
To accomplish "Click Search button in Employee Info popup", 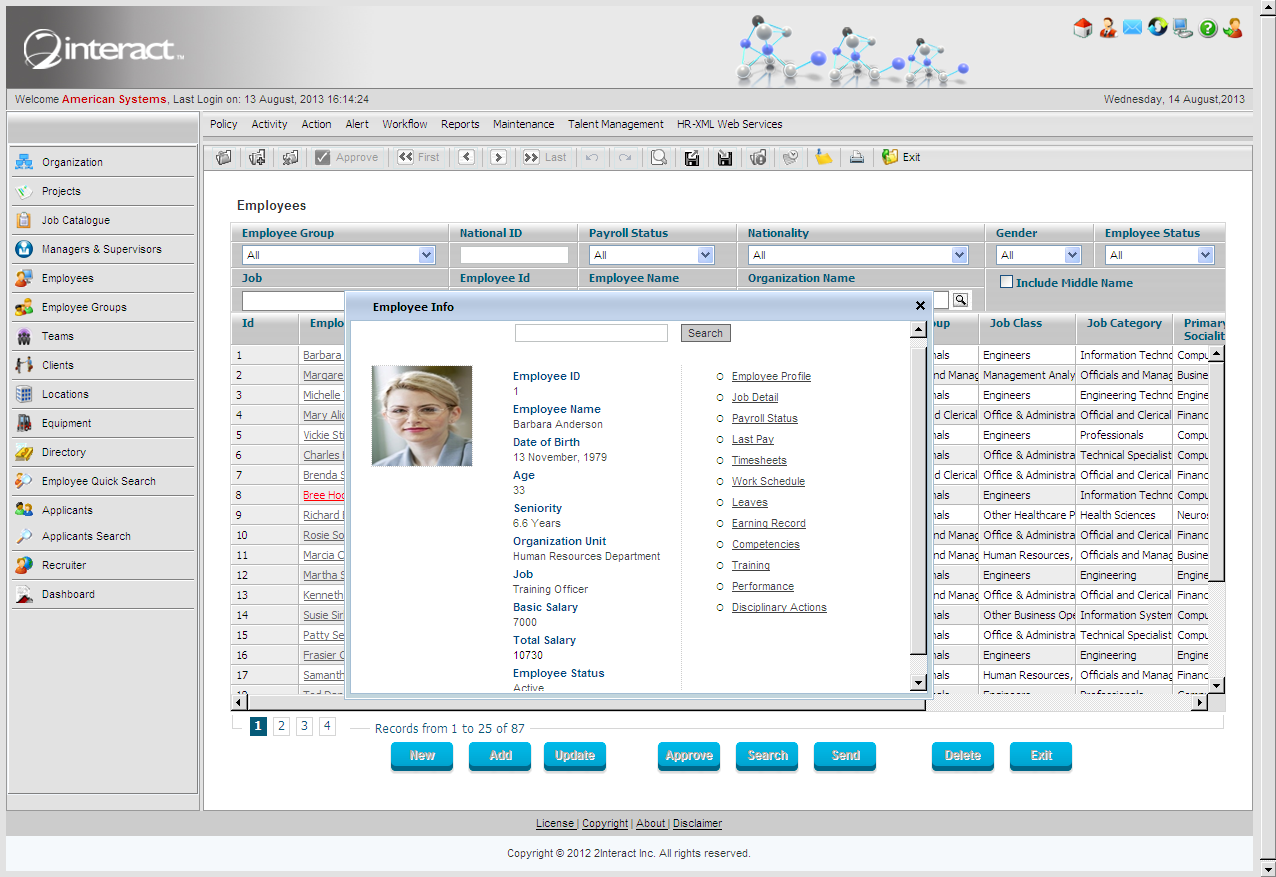I will coord(705,333).
